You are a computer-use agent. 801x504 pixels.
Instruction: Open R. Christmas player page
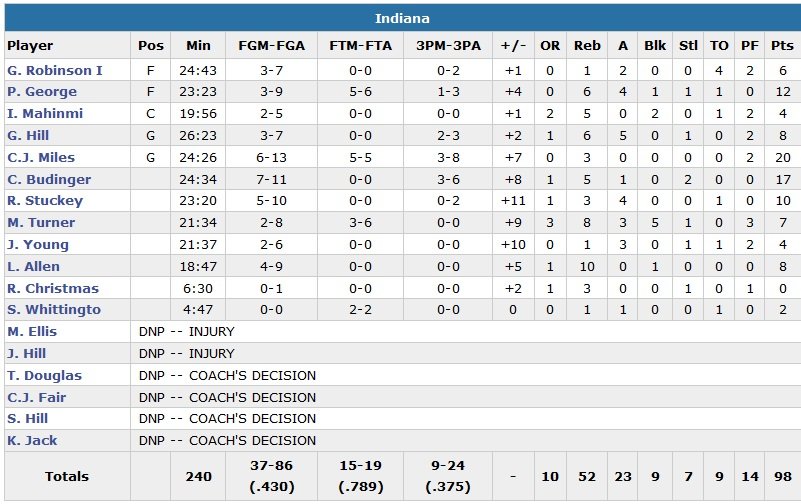coord(50,288)
